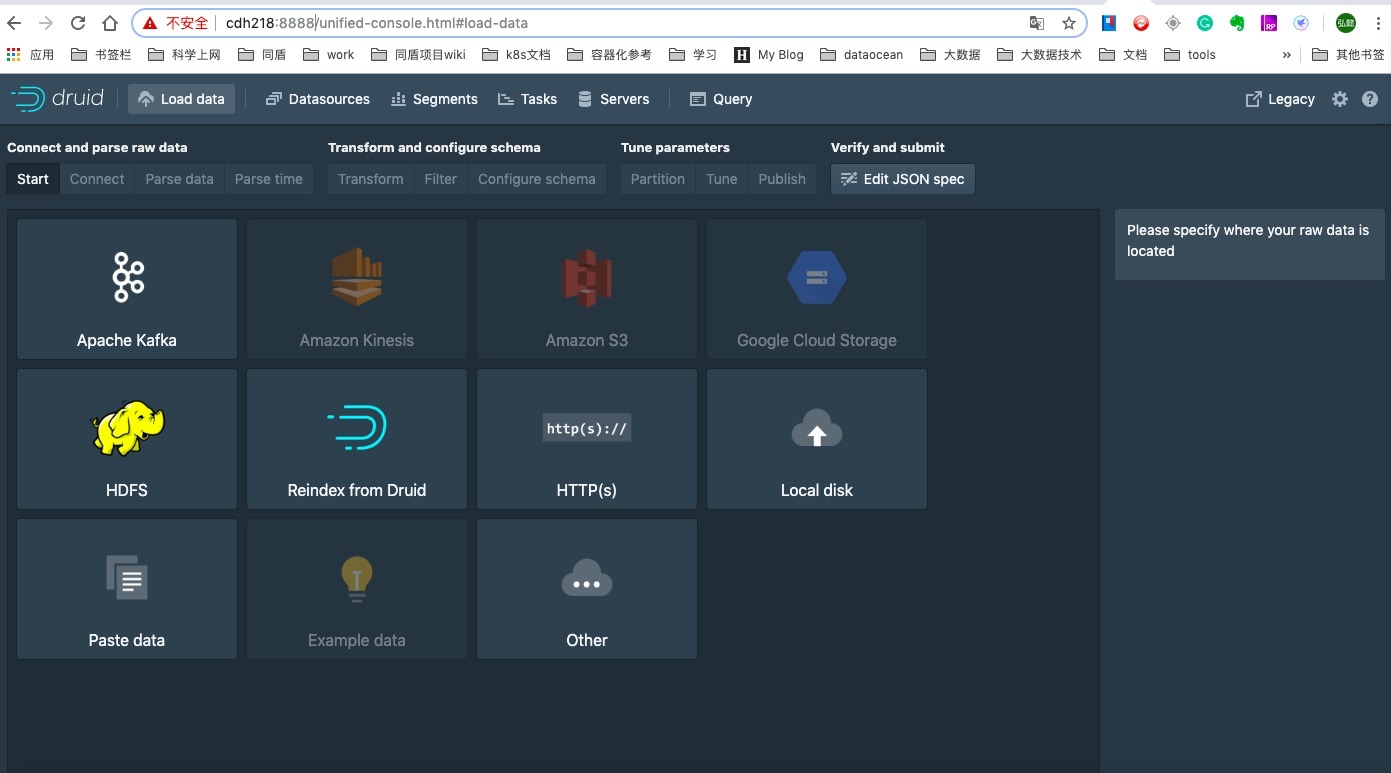Pick the Amazon S3 source tile
This screenshot has height=773, width=1391.
pyautogui.click(x=587, y=289)
